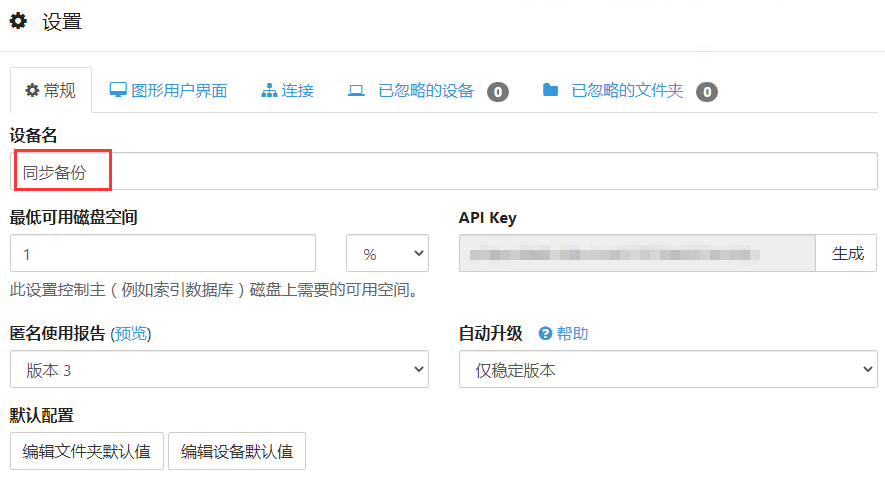Open the 帮助 text link
Viewport: 885px width, 492px height.
[x=572, y=334]
